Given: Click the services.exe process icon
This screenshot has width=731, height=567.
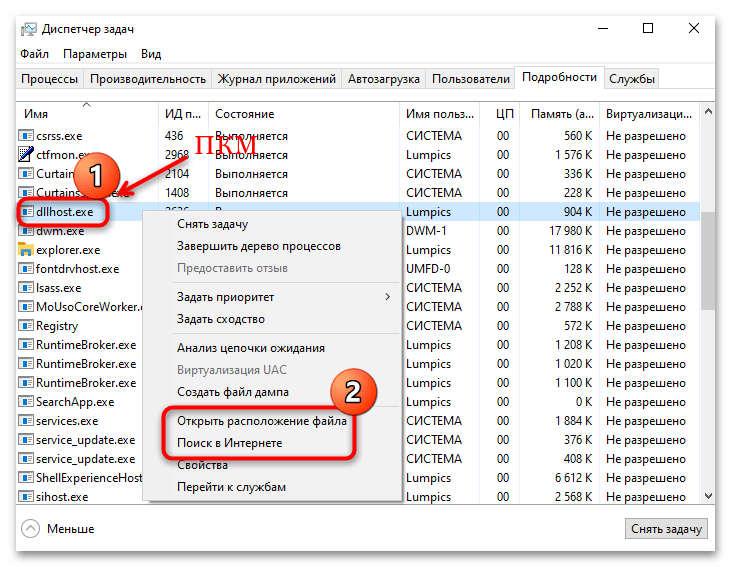Looking at the screenshot, I should (26, 421).
